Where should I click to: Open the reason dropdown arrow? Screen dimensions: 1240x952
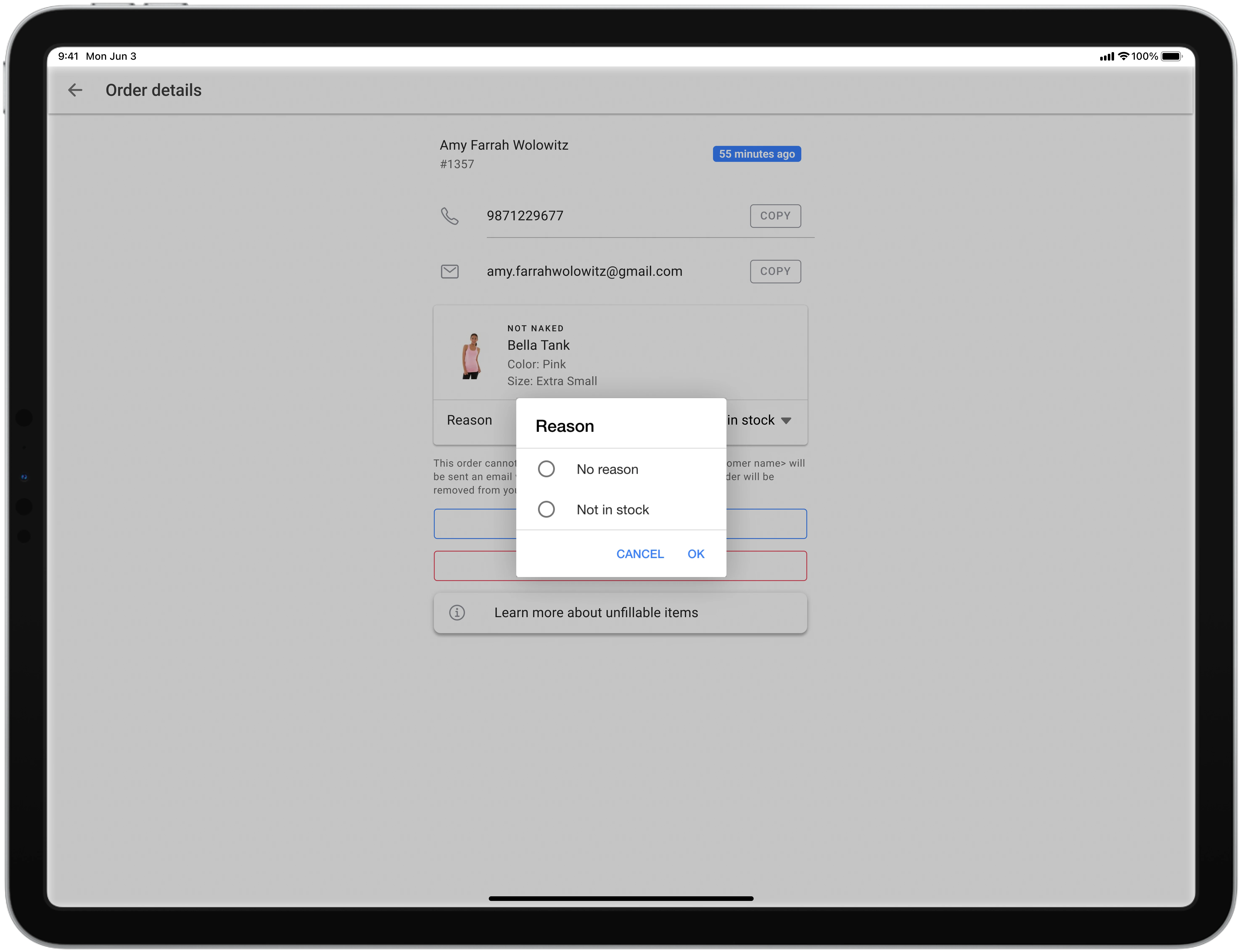tap(786, 420)
